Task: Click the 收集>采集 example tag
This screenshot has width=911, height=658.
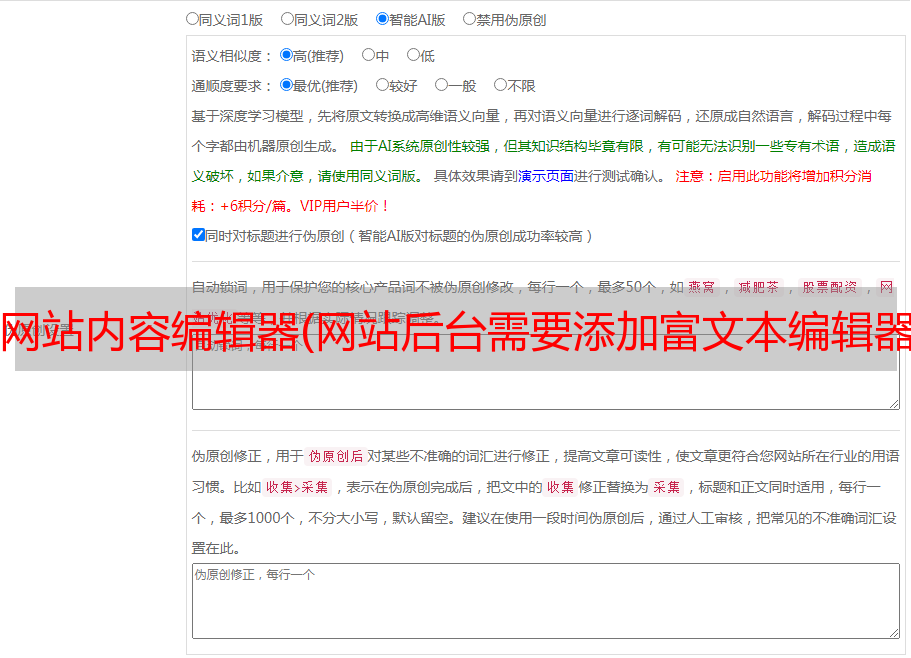Action: pos(297,487)
